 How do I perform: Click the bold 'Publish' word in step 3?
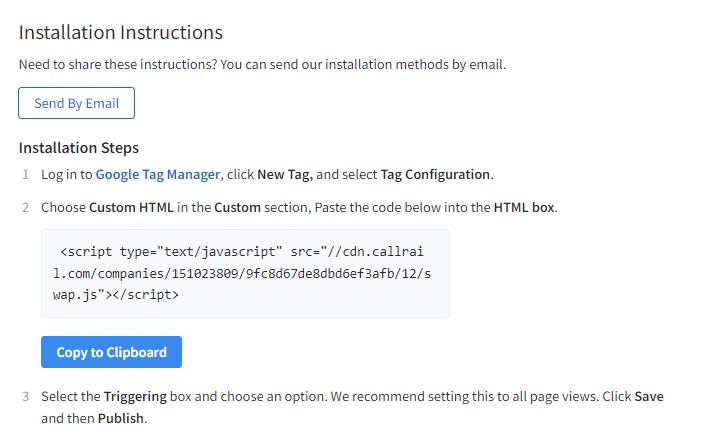(x=121, y=419)
